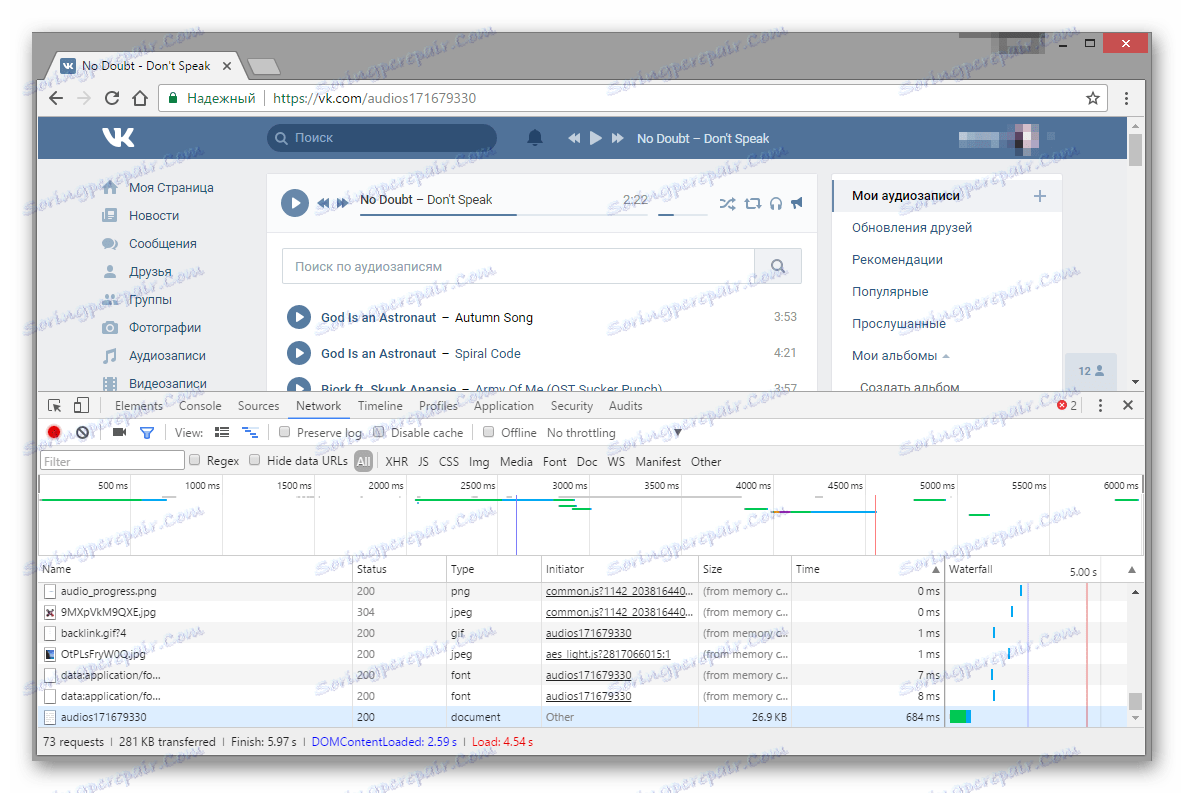Screen dimensions: 1184x793
Task: Toggle repeat in audio player
Action: [x=752, y=203]
